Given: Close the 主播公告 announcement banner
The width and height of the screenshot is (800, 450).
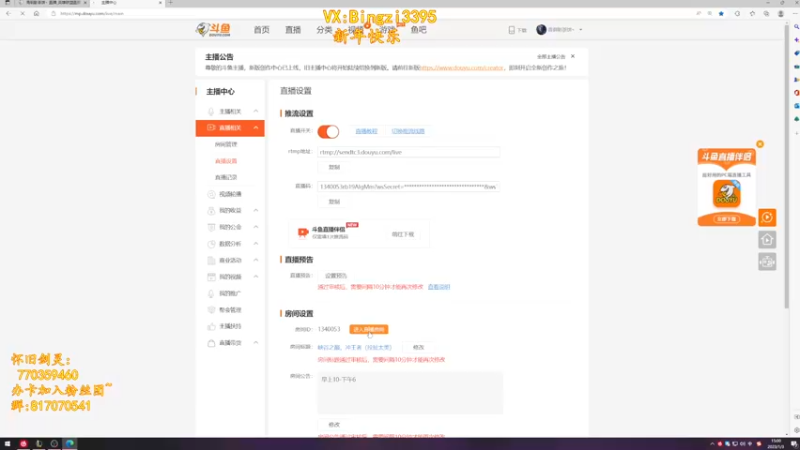Looking at the screenshot, I should pyautogui.click(x=572, y=56).
